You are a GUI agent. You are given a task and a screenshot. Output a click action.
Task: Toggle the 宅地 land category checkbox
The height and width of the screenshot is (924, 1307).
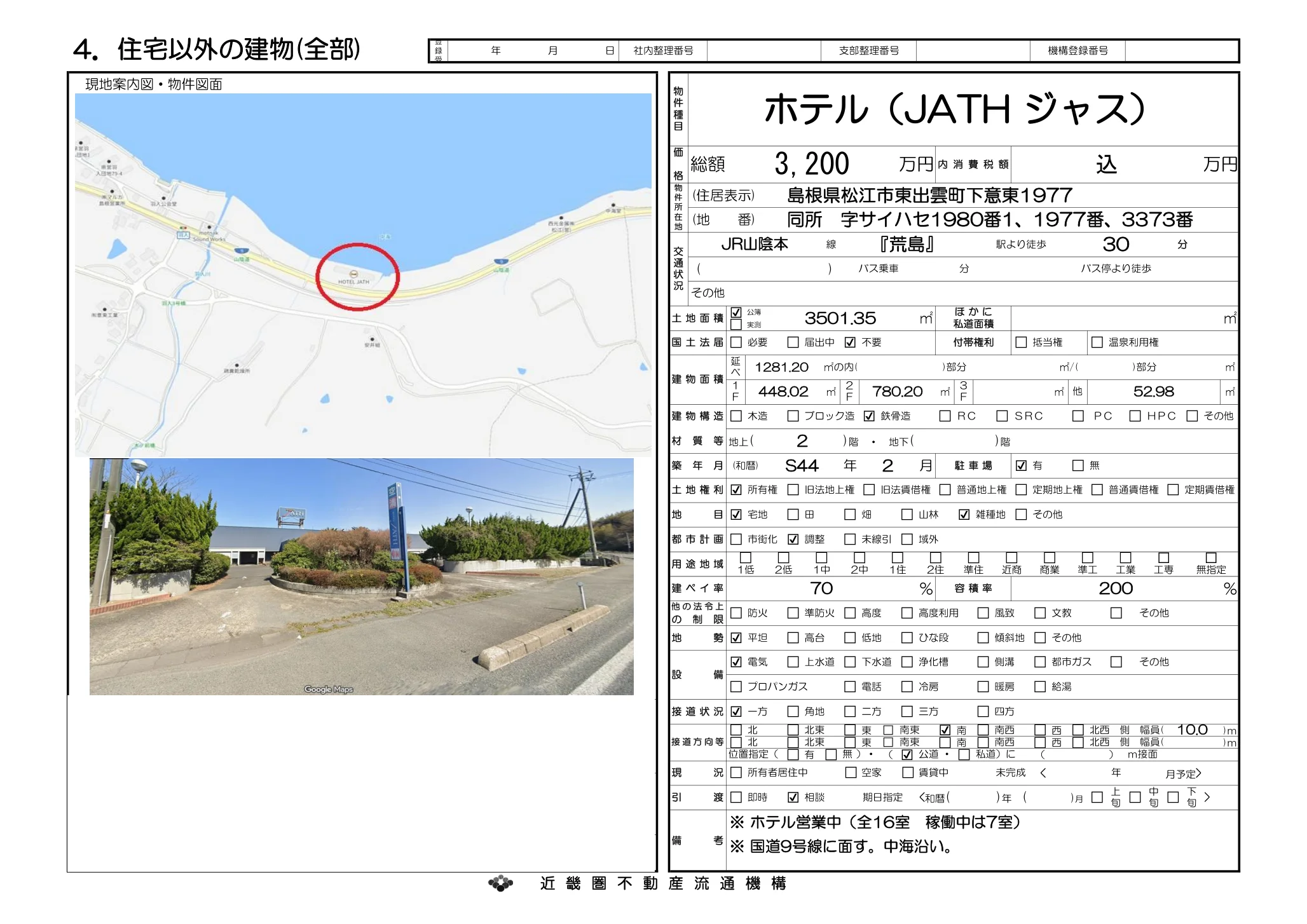[x=736, y=515]
